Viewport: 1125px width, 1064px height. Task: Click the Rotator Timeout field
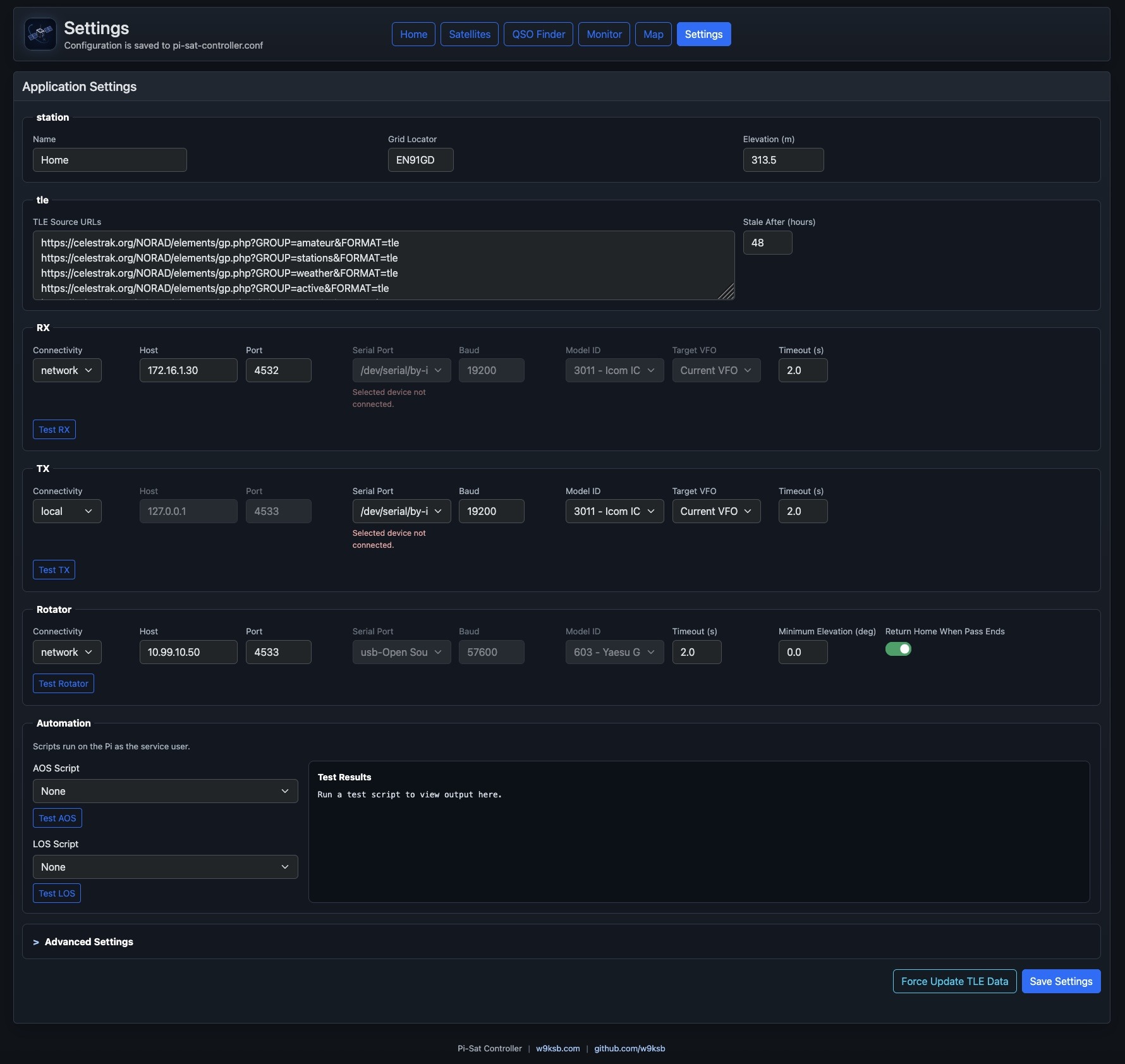[697, 652]
